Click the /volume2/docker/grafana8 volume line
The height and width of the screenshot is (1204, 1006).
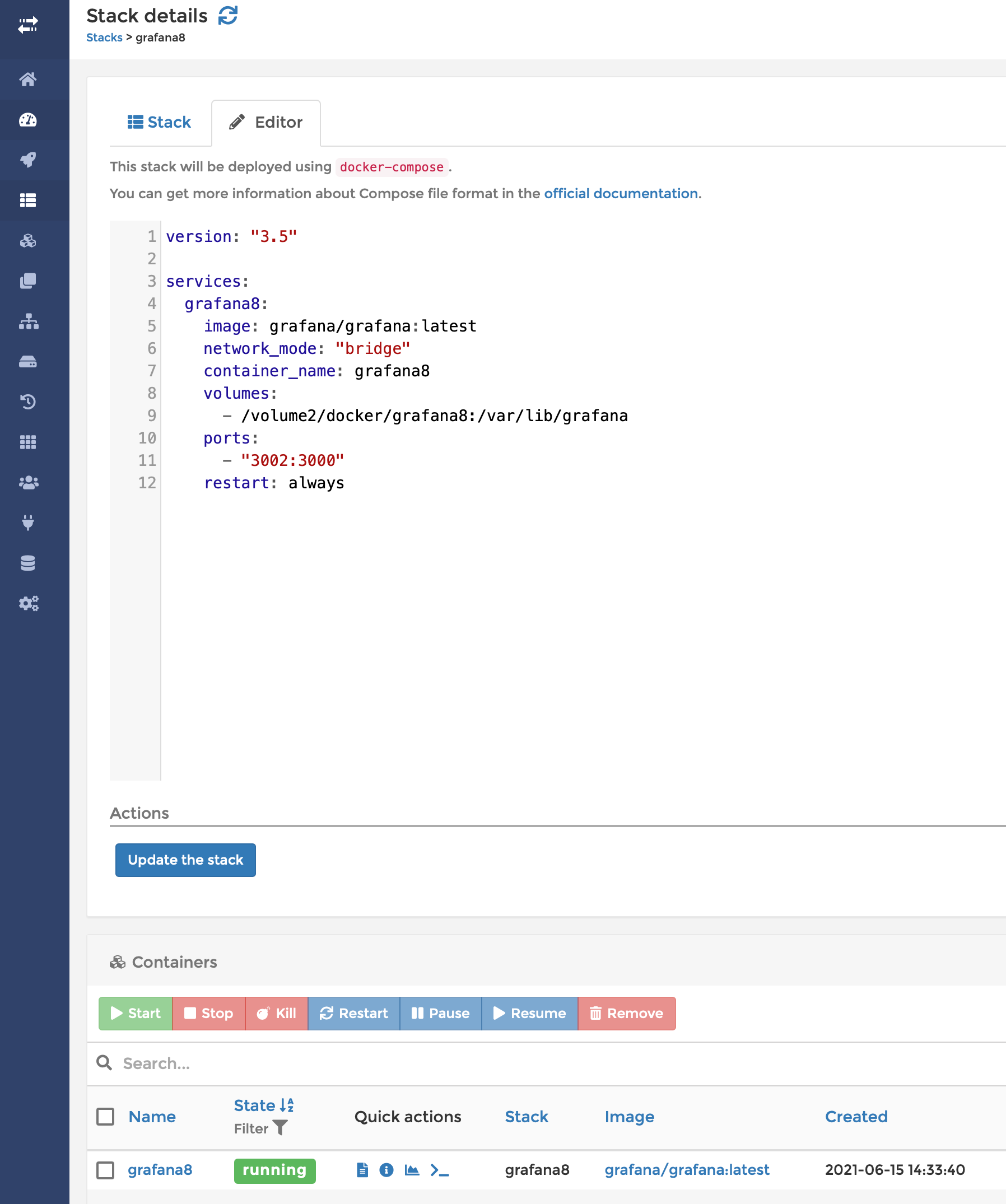click(x=426, y=416)
